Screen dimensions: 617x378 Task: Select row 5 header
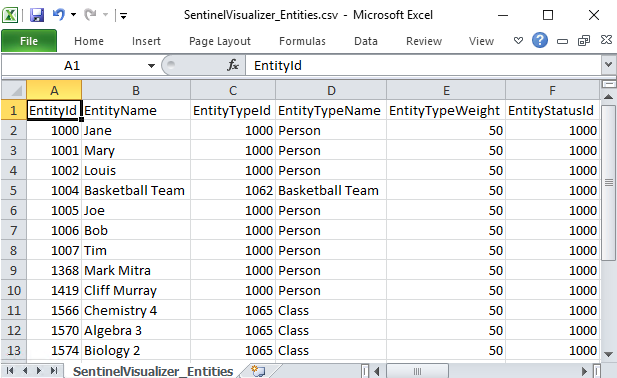13,190
